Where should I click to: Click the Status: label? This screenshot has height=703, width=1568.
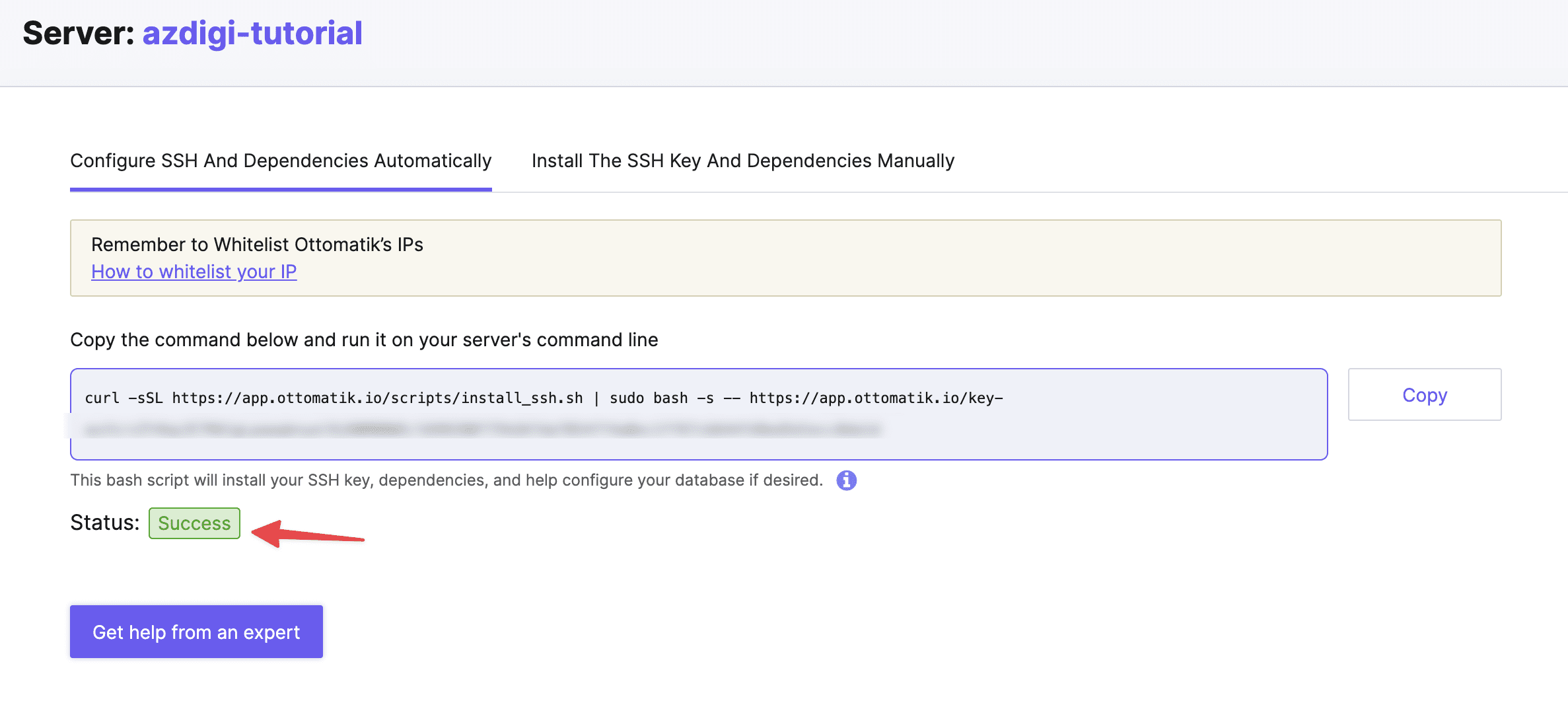tap(104, 523)
